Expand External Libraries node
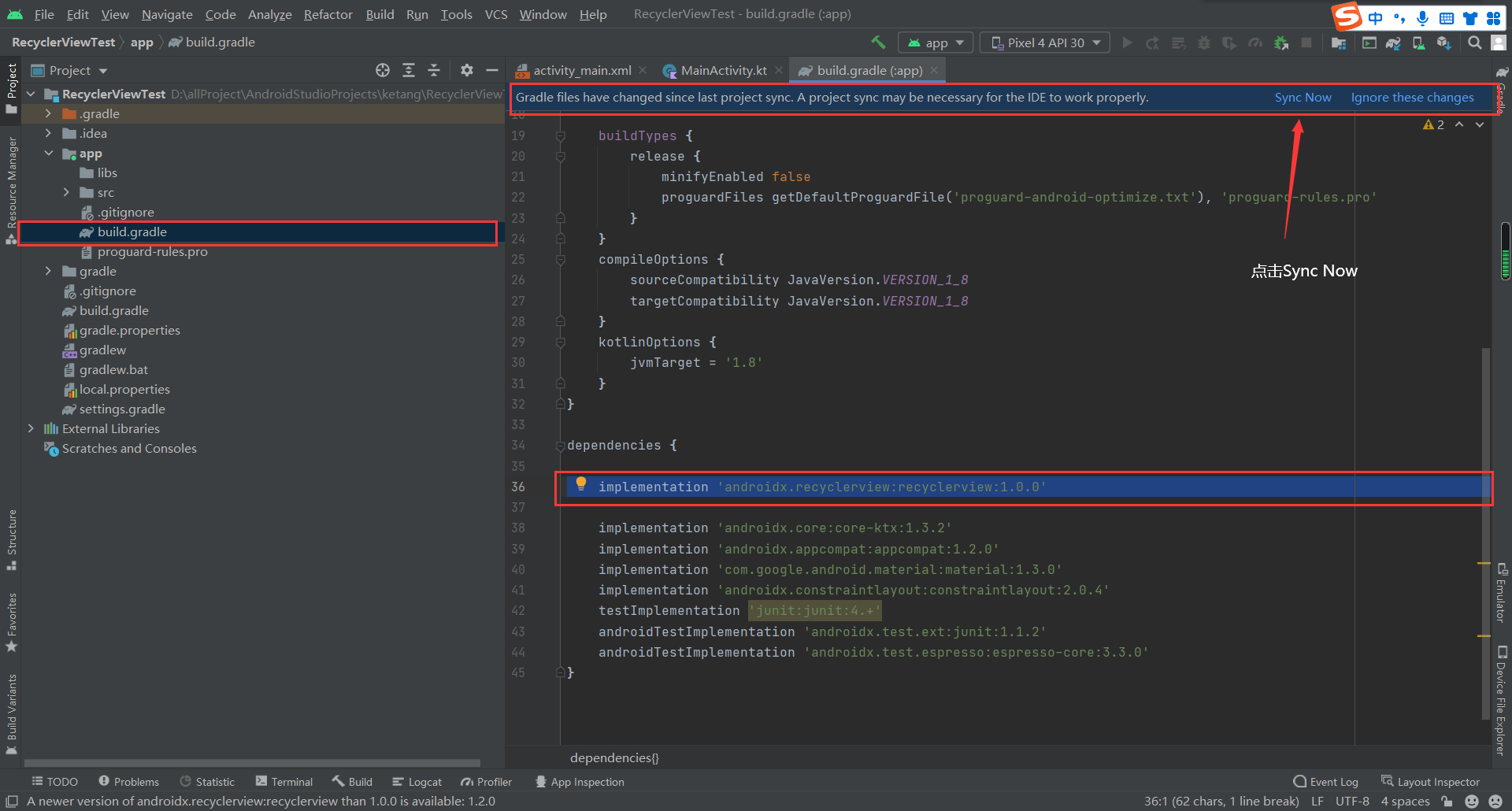Screen dimensions: 1512x811 31,428
